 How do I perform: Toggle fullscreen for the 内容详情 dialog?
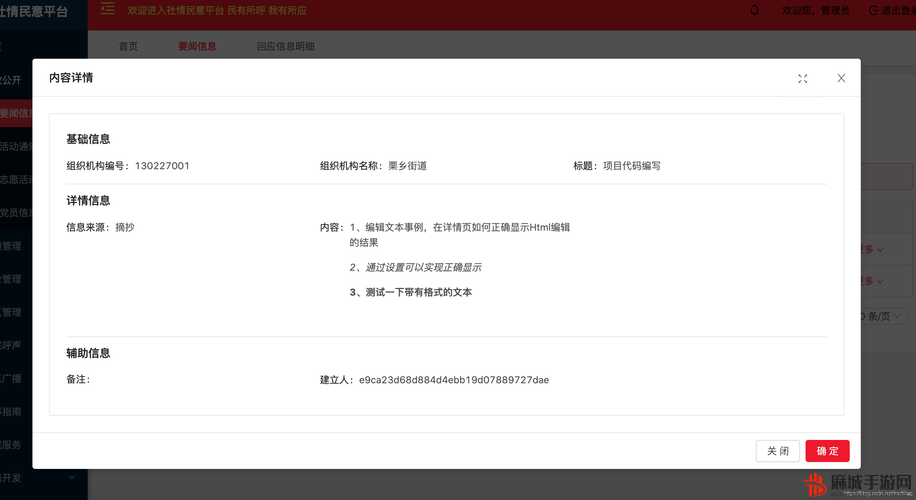(x=803, y=79)
